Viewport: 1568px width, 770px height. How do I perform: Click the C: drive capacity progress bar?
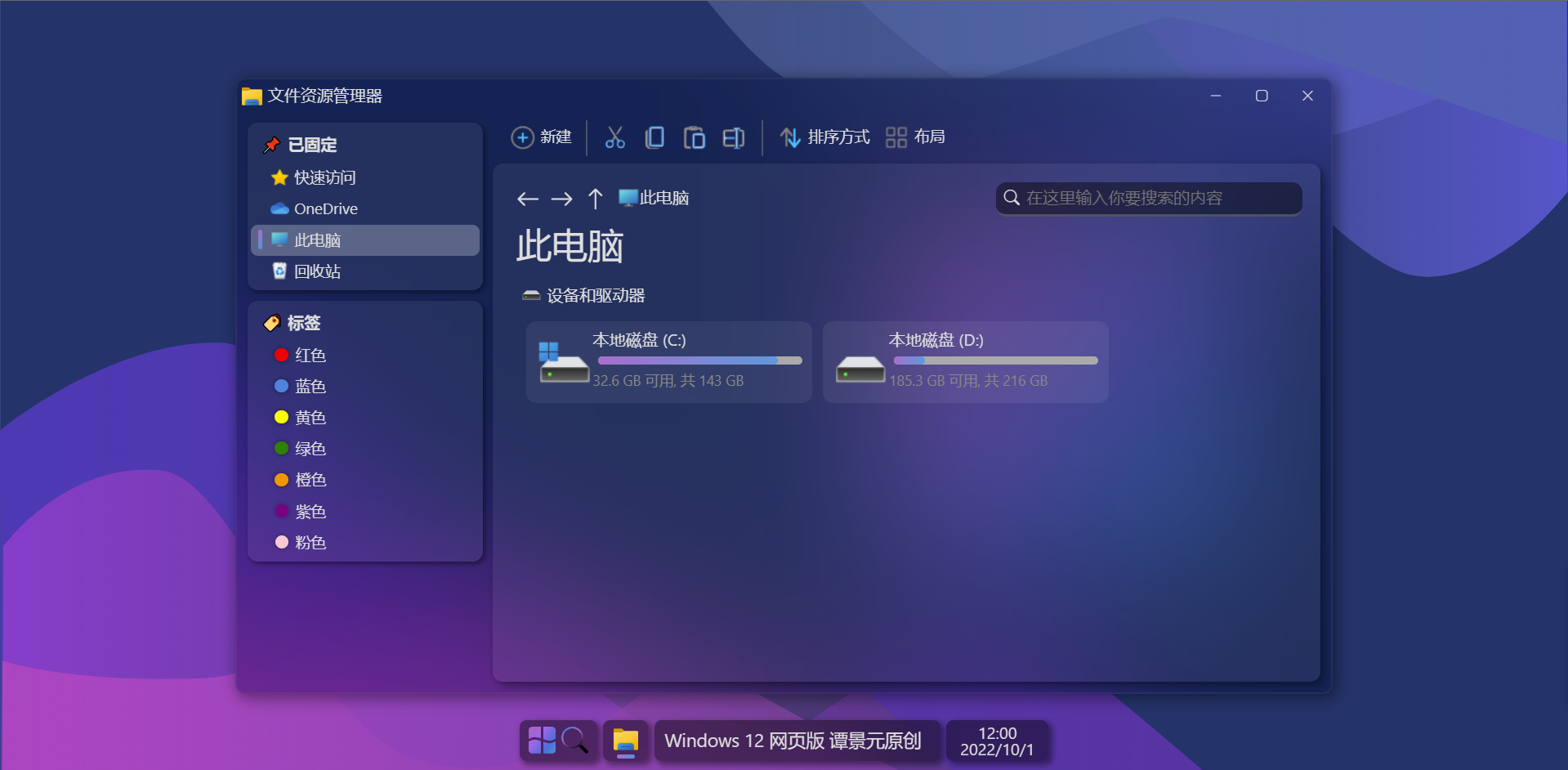click(699, 360)
